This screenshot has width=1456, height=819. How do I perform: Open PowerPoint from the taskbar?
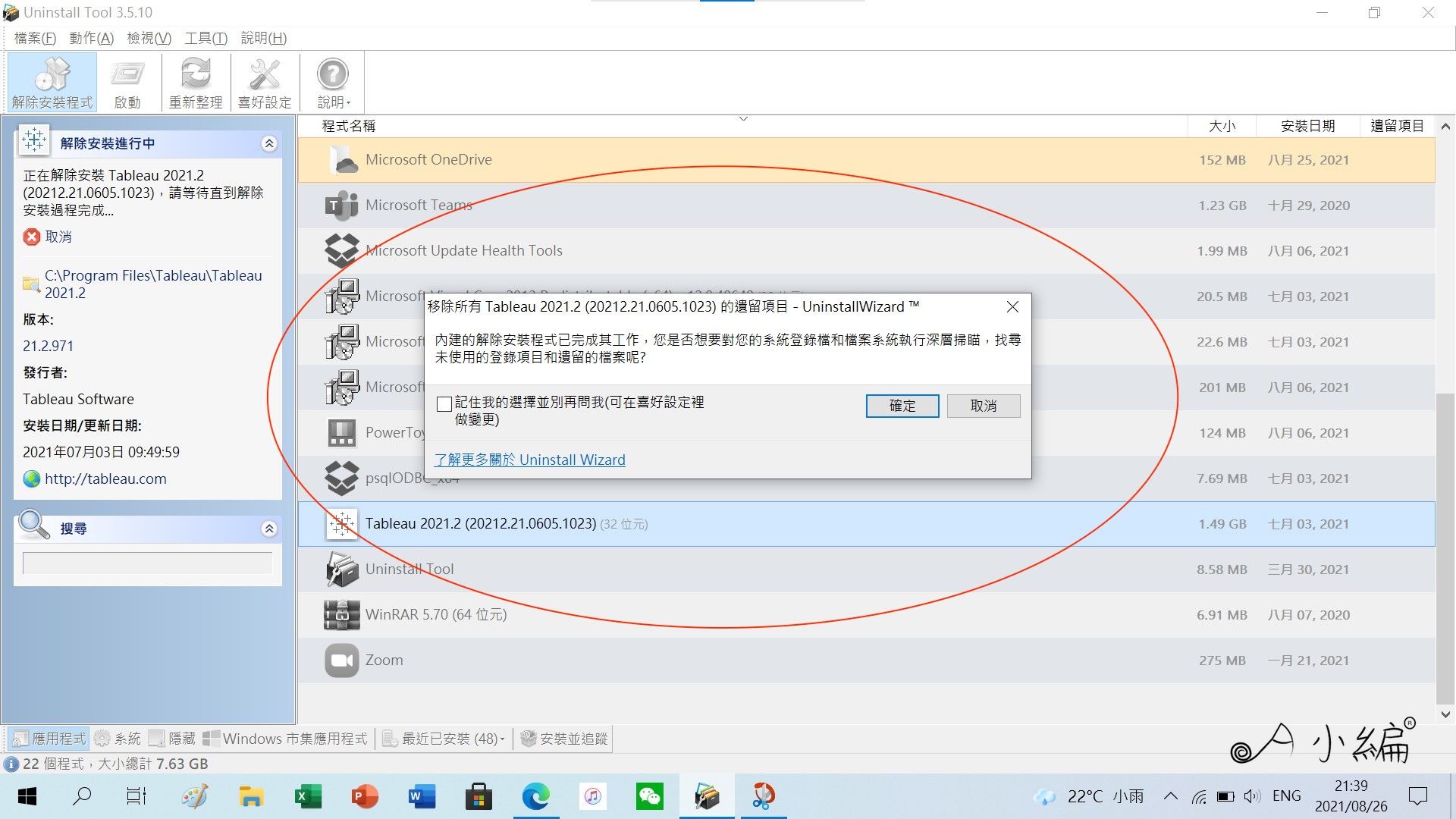pyautogui.click(x=365, y=796)
